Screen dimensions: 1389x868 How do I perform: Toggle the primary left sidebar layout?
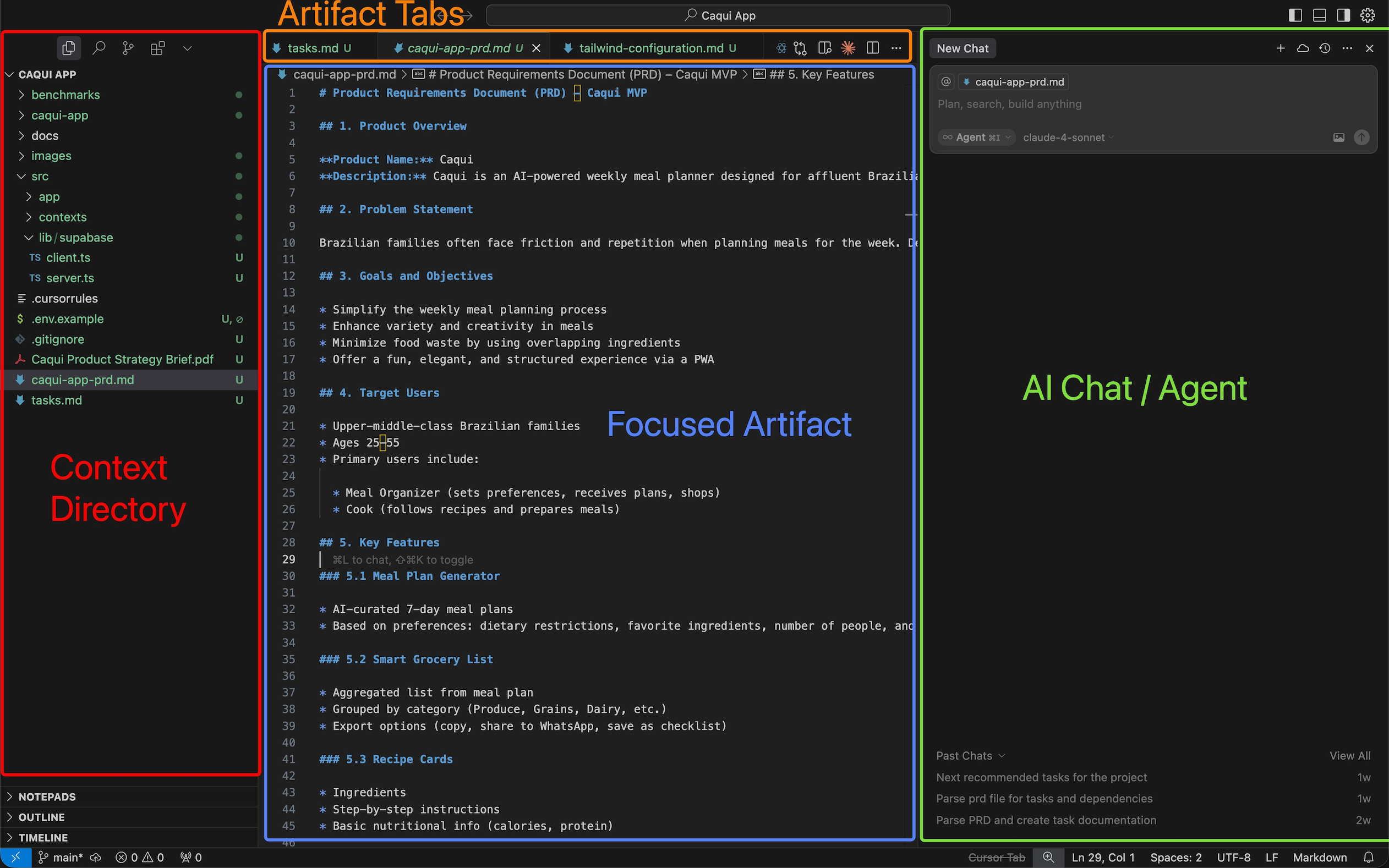(x=1295, y=15)
